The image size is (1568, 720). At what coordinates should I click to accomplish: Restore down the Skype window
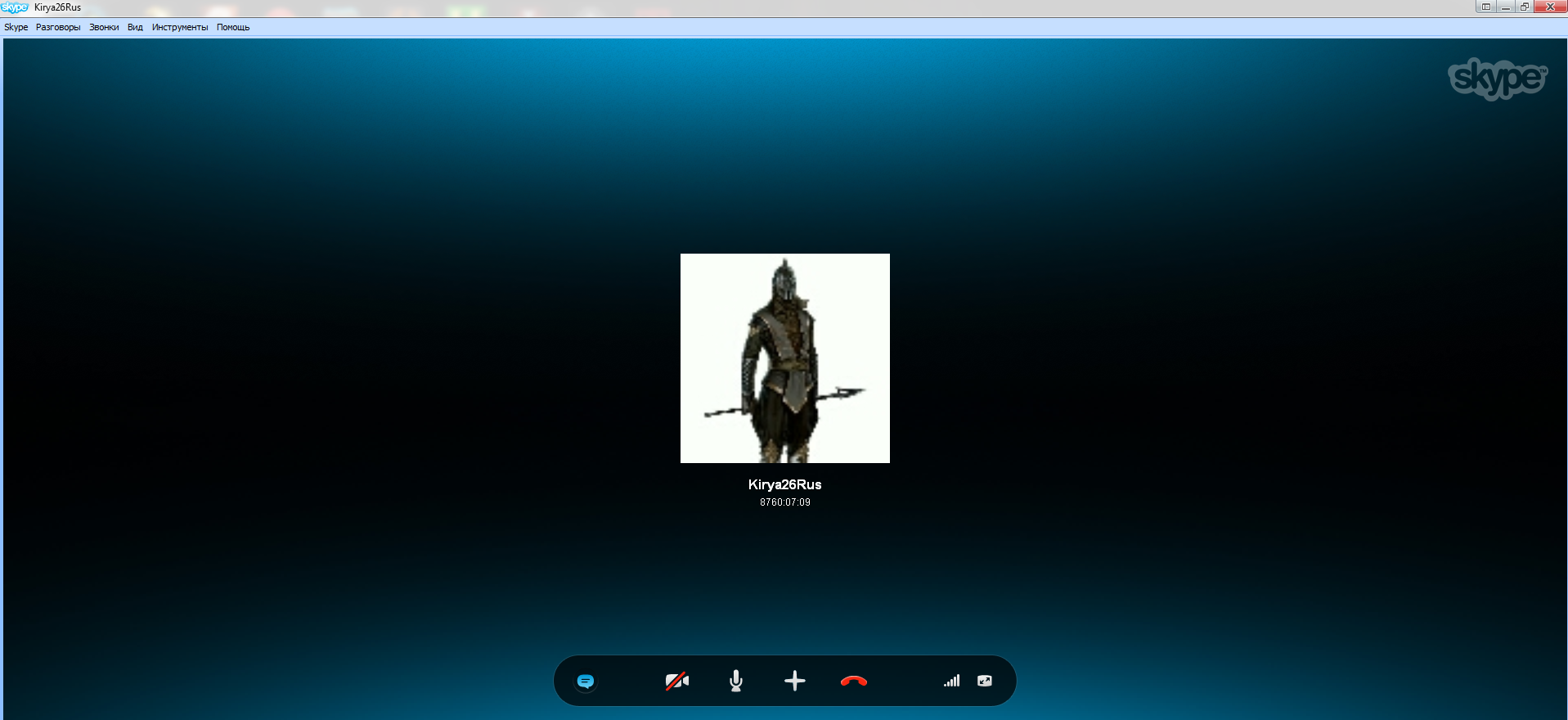(x=1525, y=7)
